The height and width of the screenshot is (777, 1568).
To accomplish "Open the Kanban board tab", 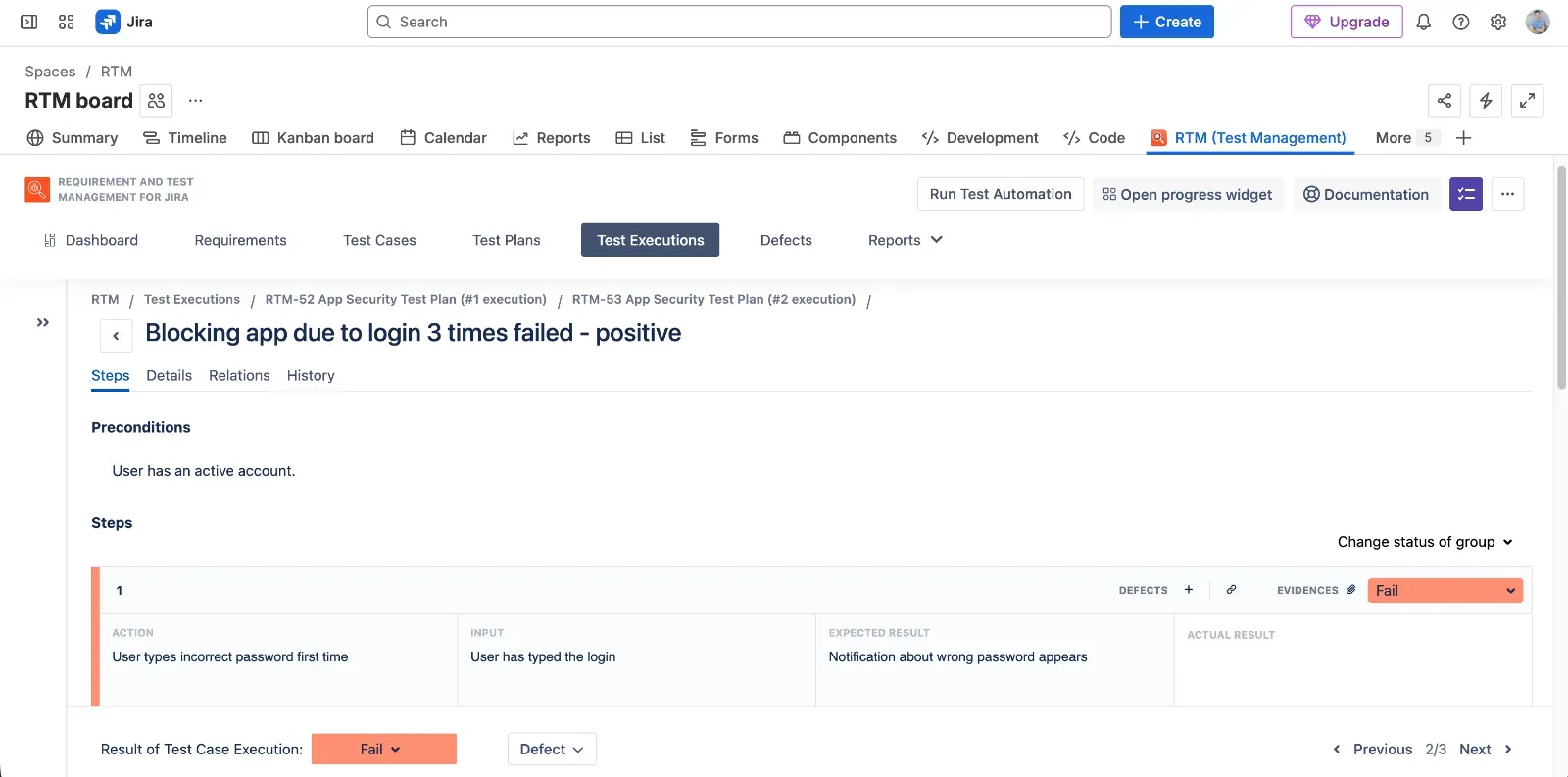I will (314, 138).
